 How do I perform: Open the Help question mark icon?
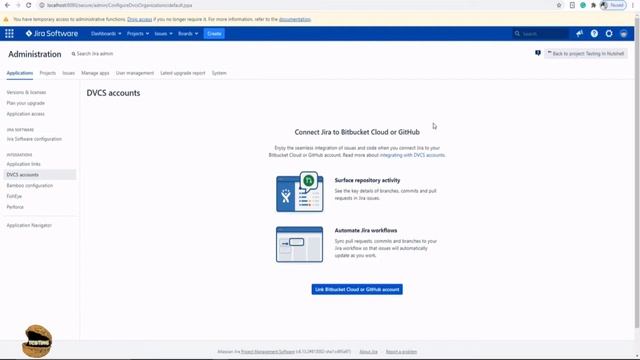tap(594, 33)
